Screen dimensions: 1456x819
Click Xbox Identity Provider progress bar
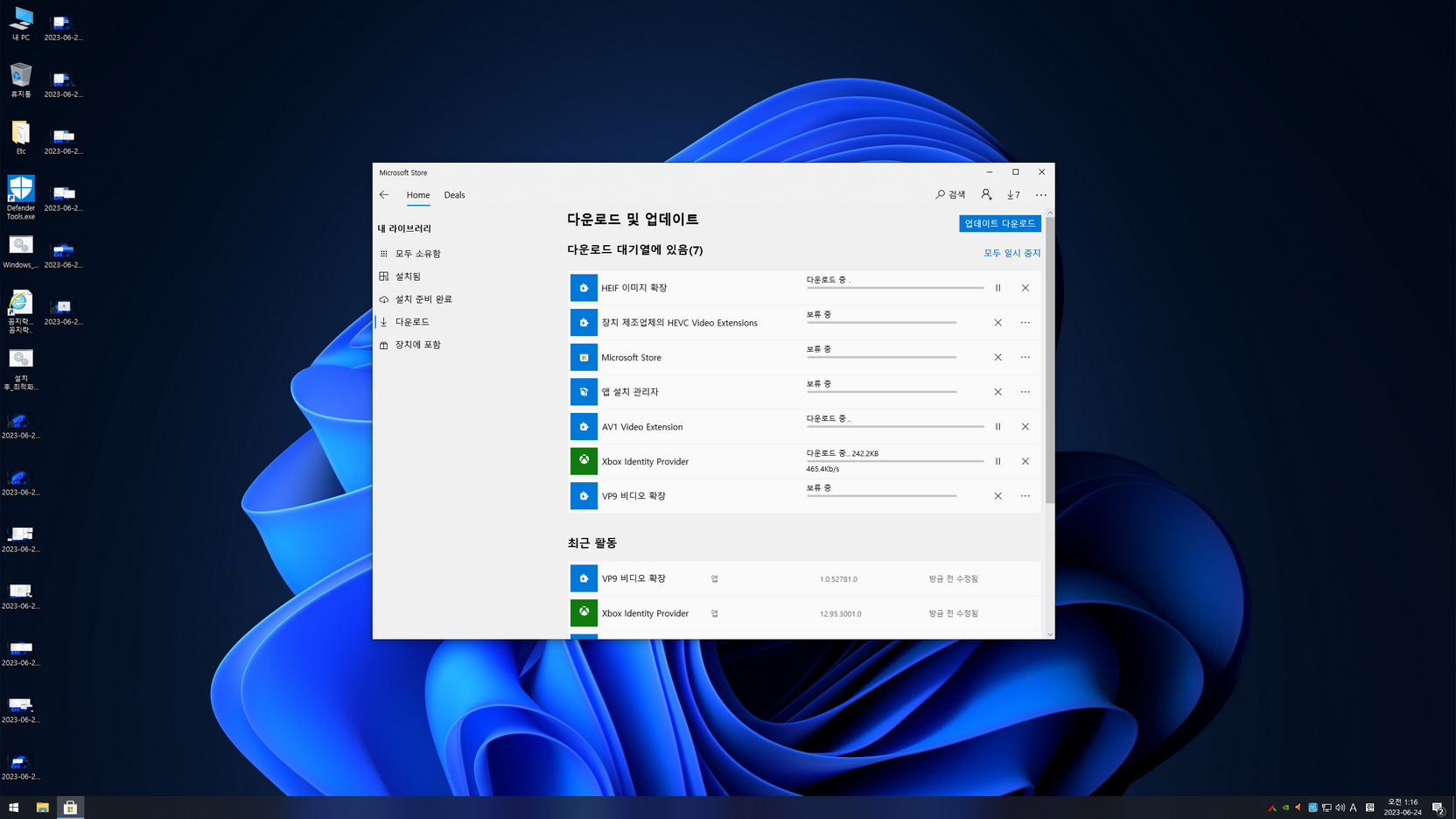895,461
